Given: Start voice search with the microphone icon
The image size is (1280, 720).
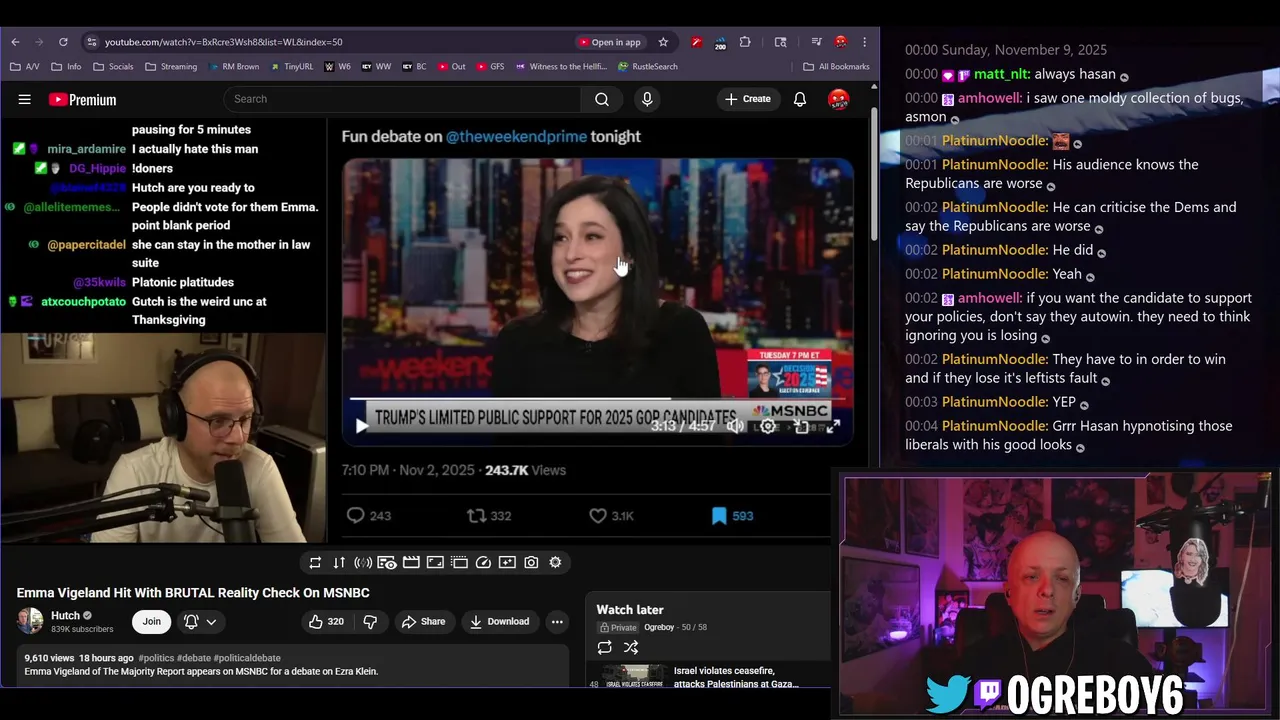Looking at the screenshot, I should (x=647, y=99).
